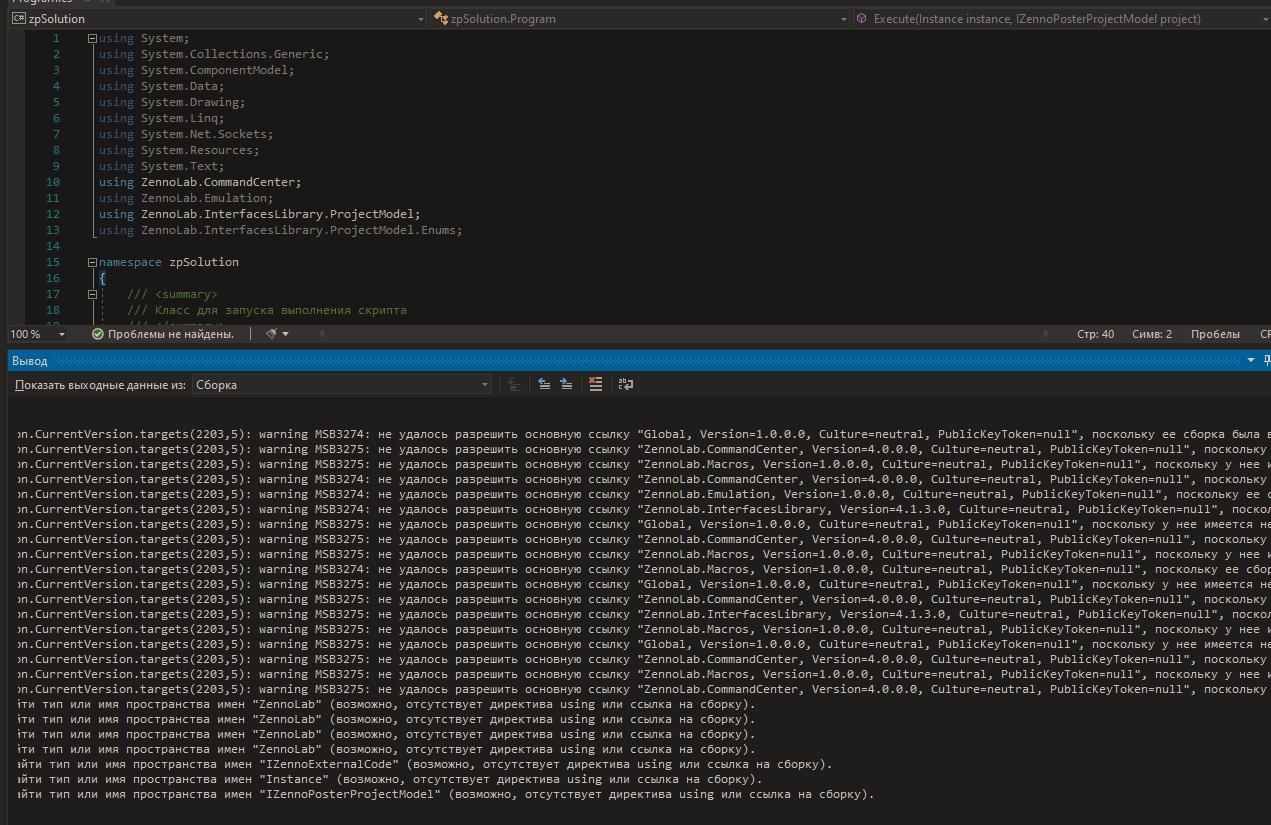
Task: Click the Стр: 40 line indicator
Action: [1095, 334]
